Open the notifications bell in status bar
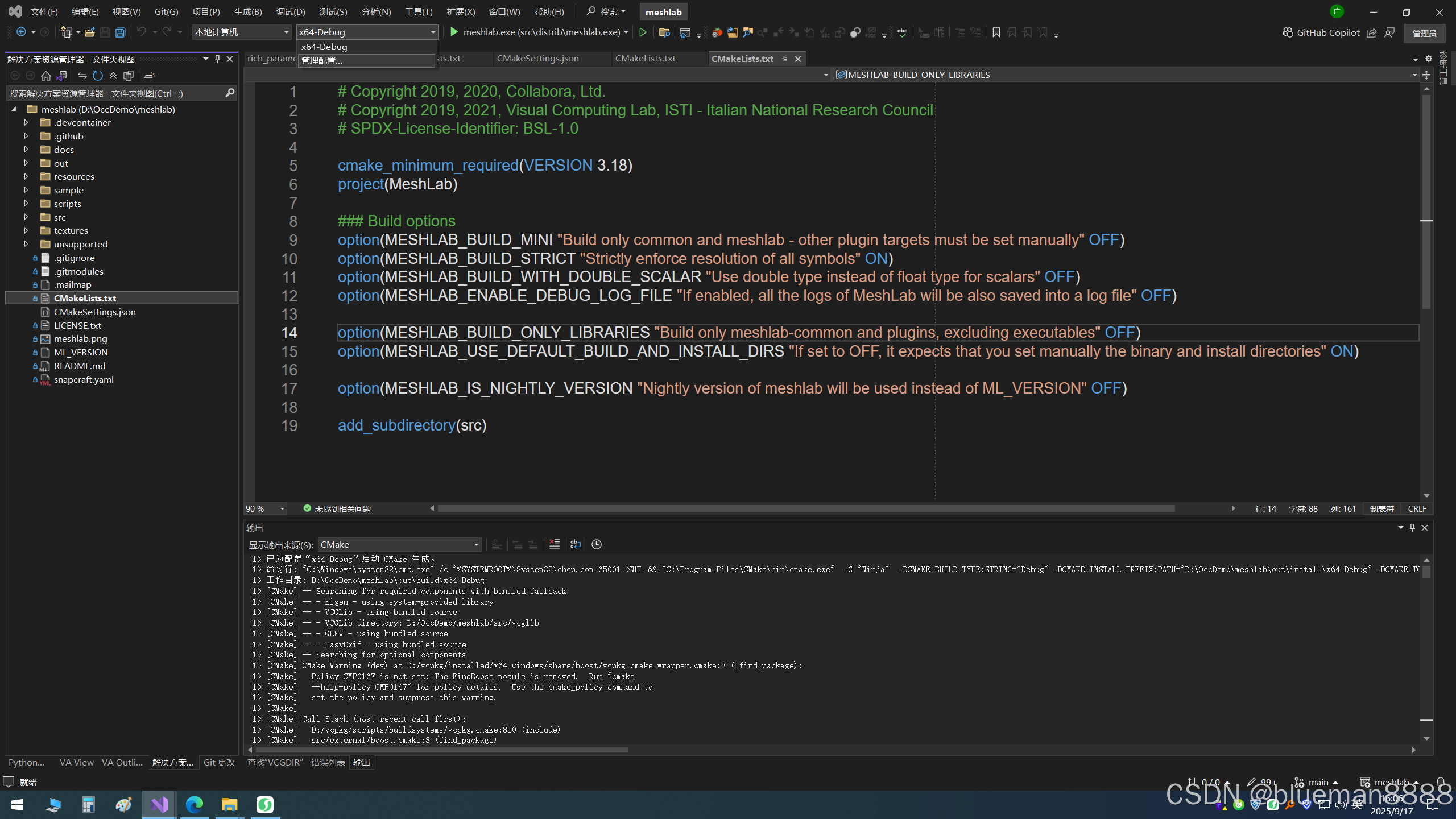Image resolution: width=1456 pixels, height=819 pixels. point(1441,782)
